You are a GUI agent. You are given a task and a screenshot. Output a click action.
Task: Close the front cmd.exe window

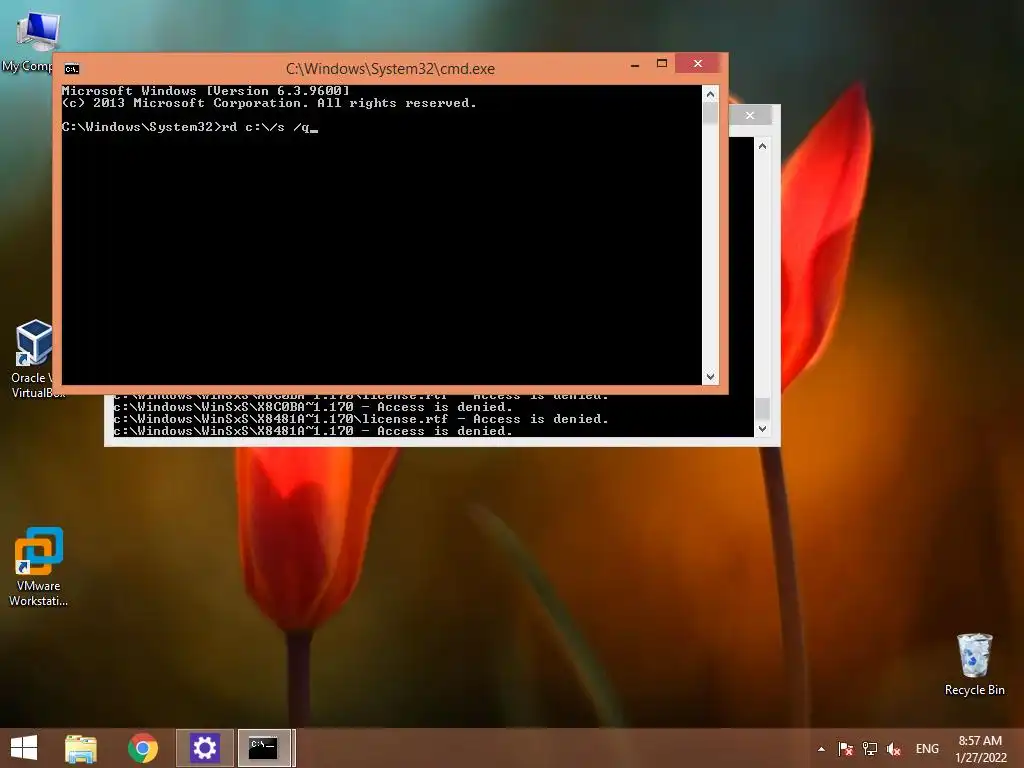697,63
